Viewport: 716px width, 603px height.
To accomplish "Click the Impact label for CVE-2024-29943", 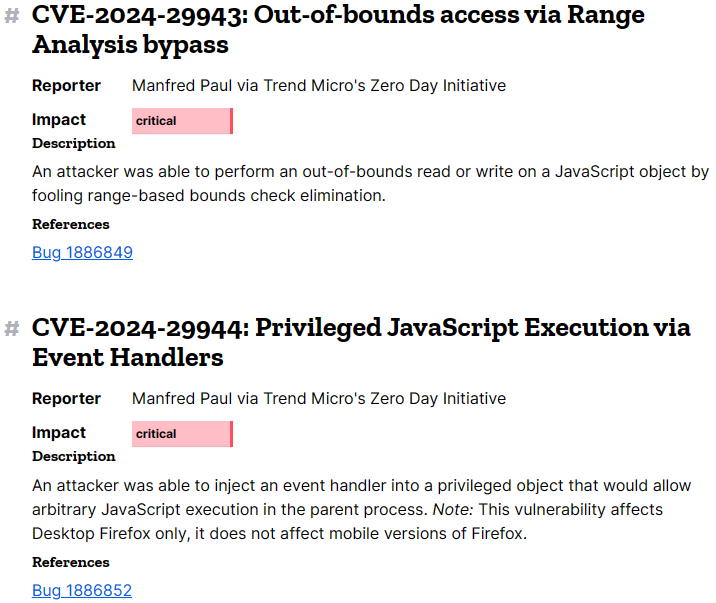I will coord(59,120).
